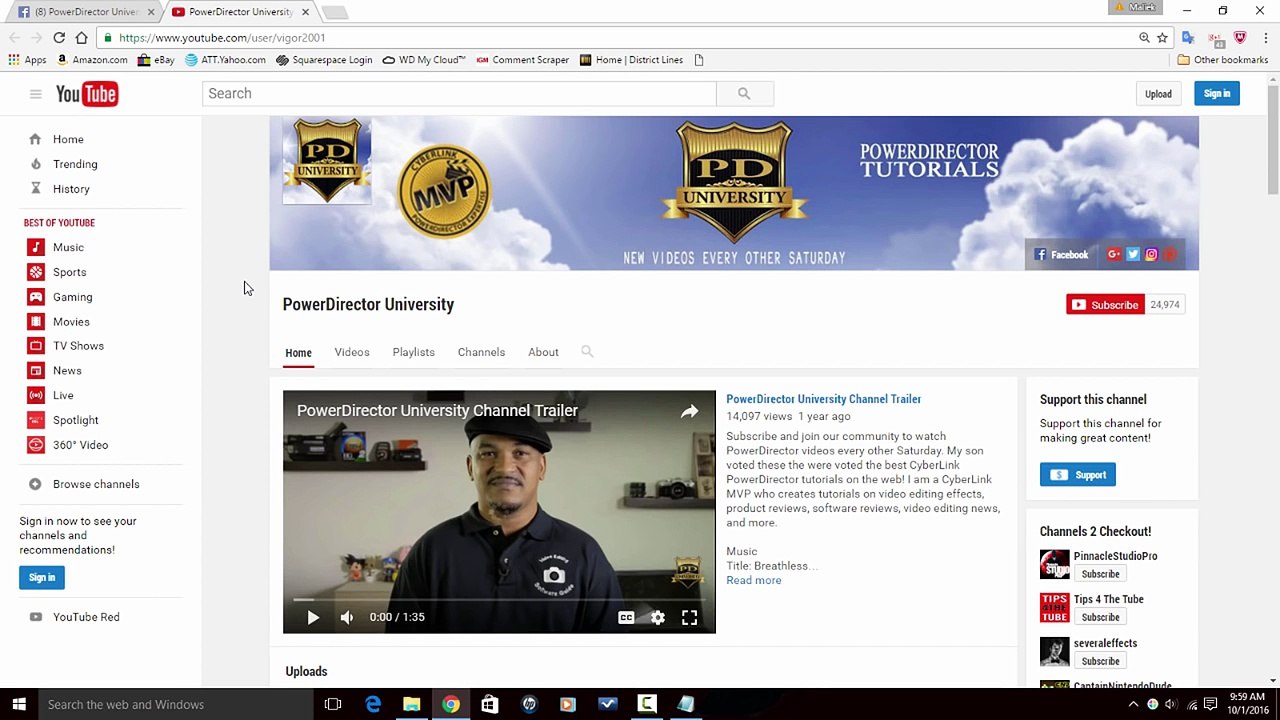Open Music in Best of YouTube

coord(68,247)
